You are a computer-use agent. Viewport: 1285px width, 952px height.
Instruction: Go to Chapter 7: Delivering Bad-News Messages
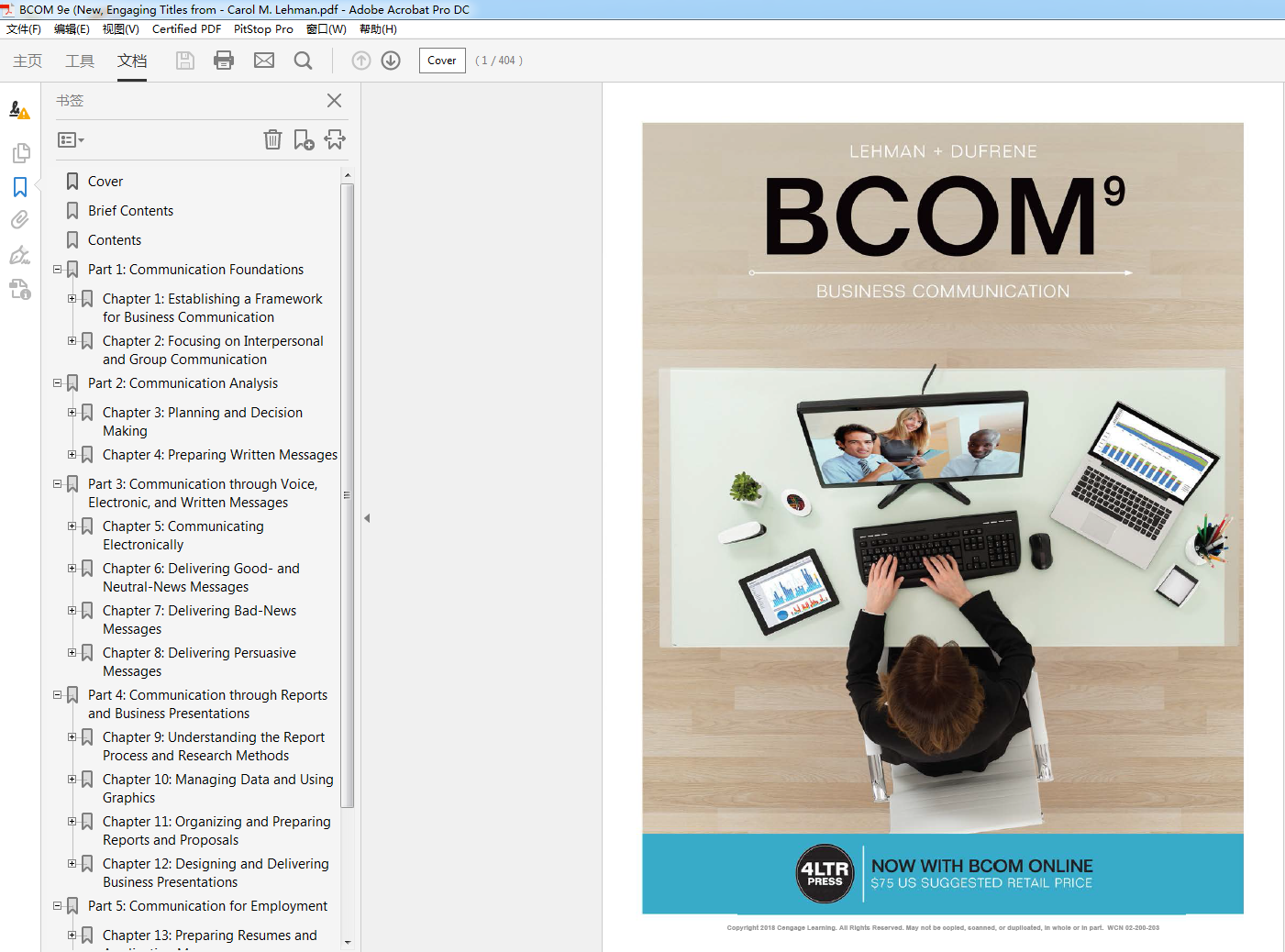(199, 620)
